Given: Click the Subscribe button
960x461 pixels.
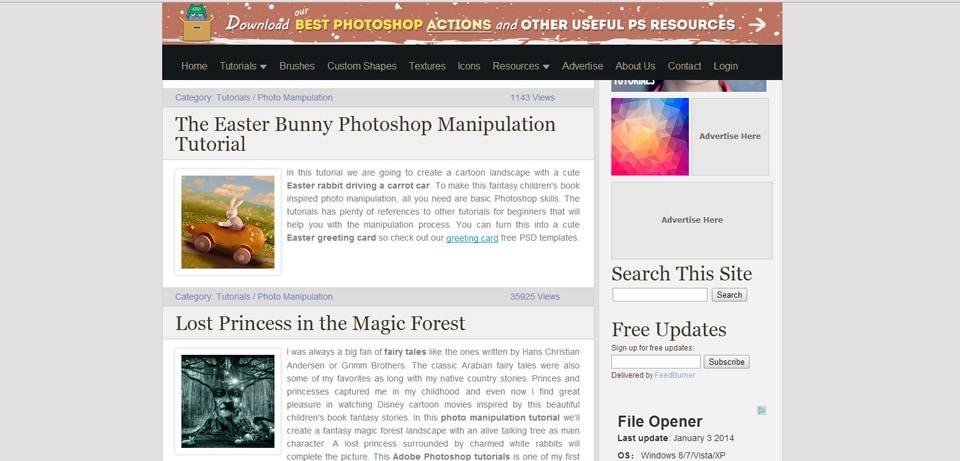Looking at the screenshot, I should (x=726, y=362).
